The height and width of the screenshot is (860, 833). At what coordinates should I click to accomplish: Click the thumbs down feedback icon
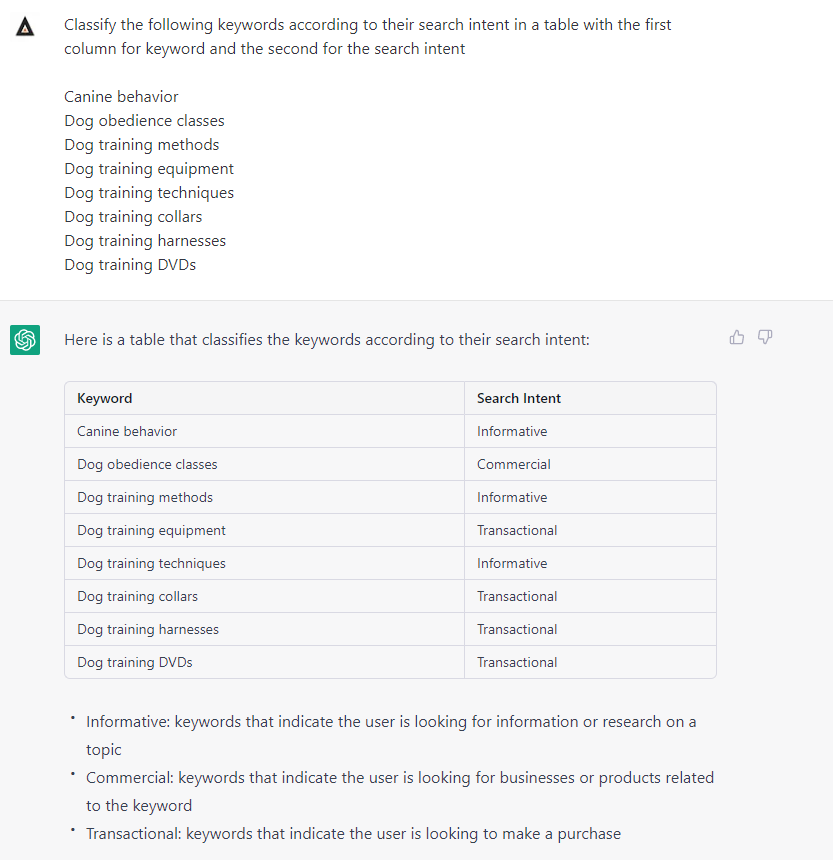point(764,337)
